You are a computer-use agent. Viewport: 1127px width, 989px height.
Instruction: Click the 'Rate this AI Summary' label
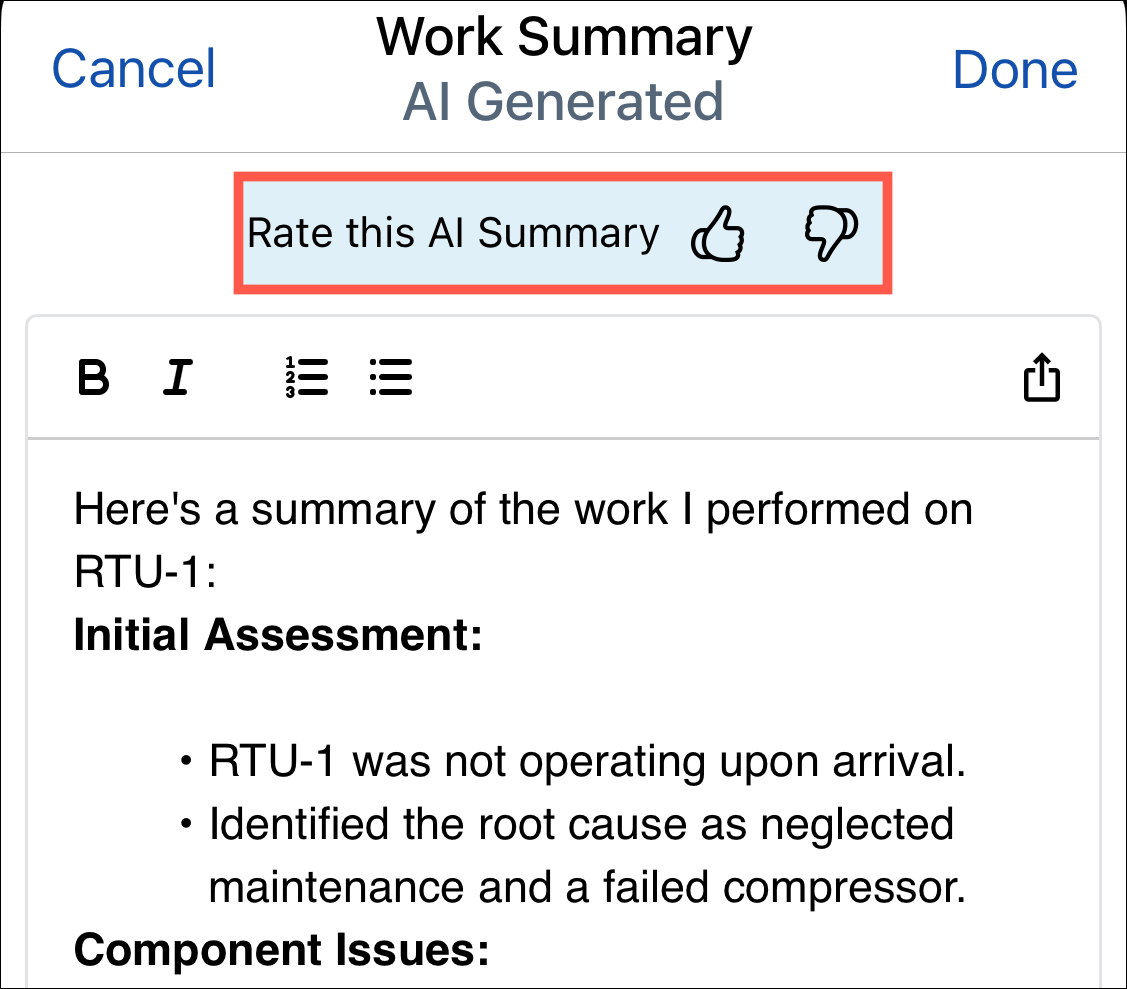tap(453, 234)
